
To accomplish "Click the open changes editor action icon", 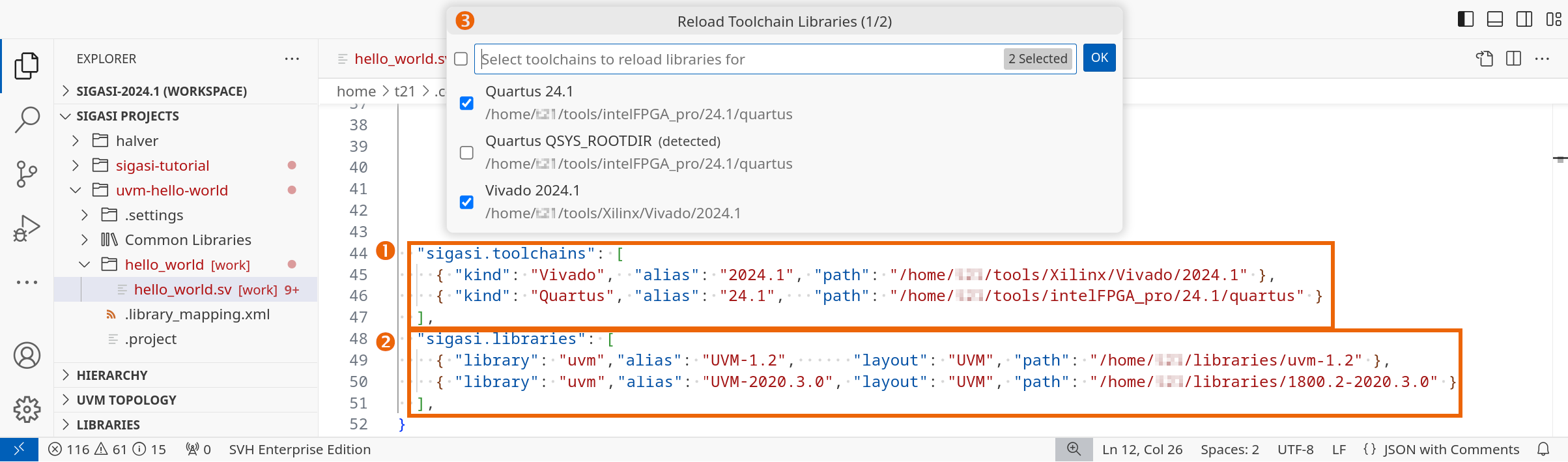I will (x=1485, y=59).
